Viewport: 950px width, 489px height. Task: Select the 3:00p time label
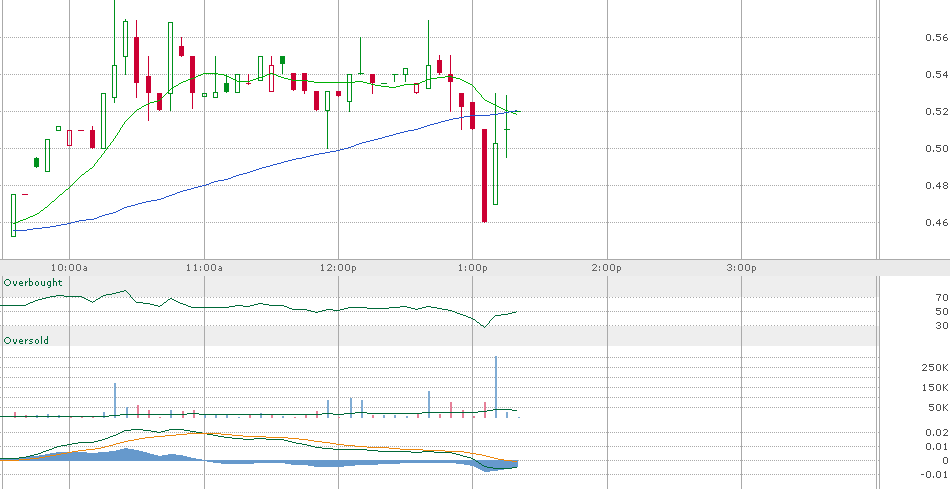(x=742, y=267)
